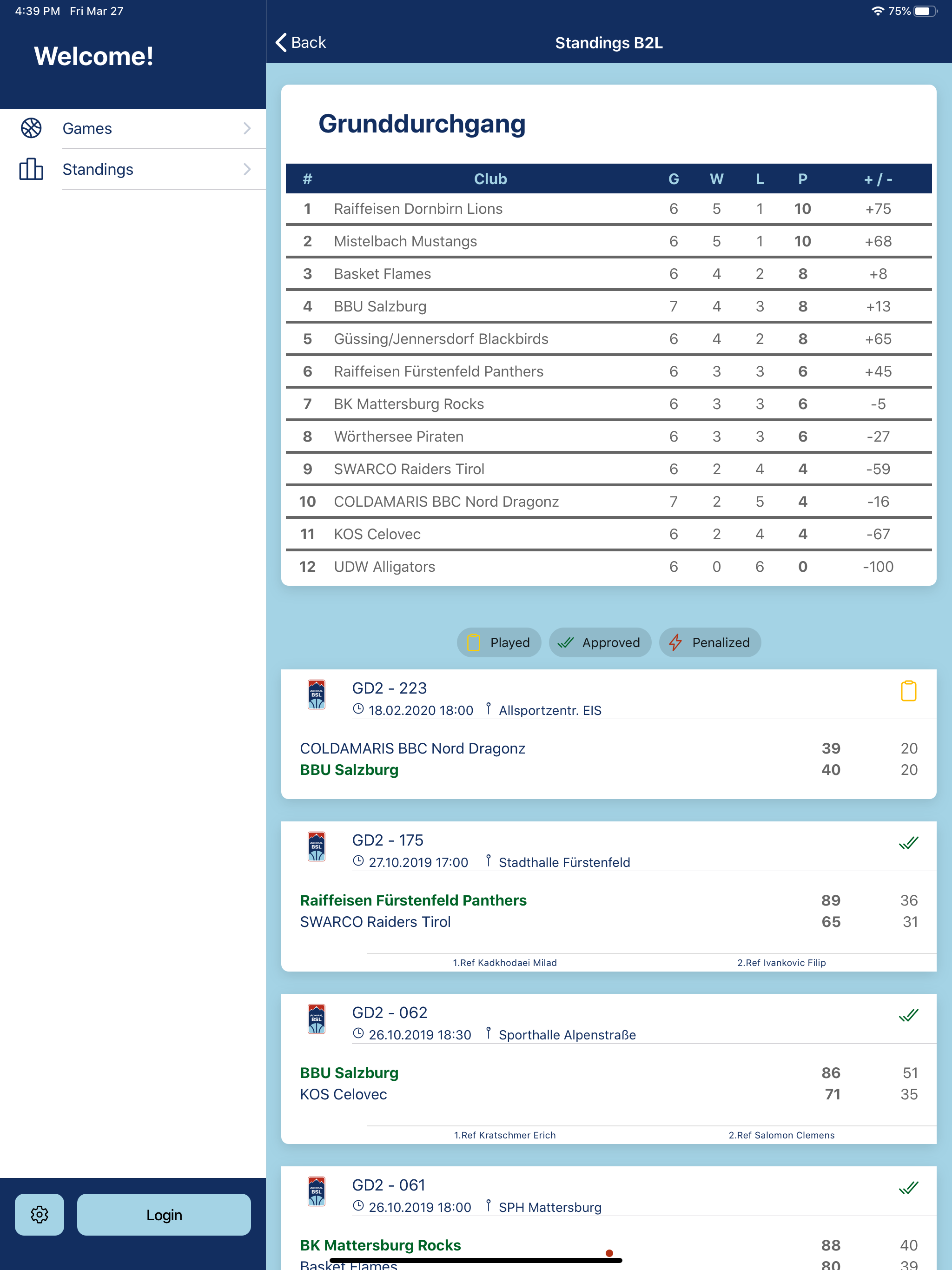
Task: Open the settings gear icon
Action: (x=40, y=1214)
